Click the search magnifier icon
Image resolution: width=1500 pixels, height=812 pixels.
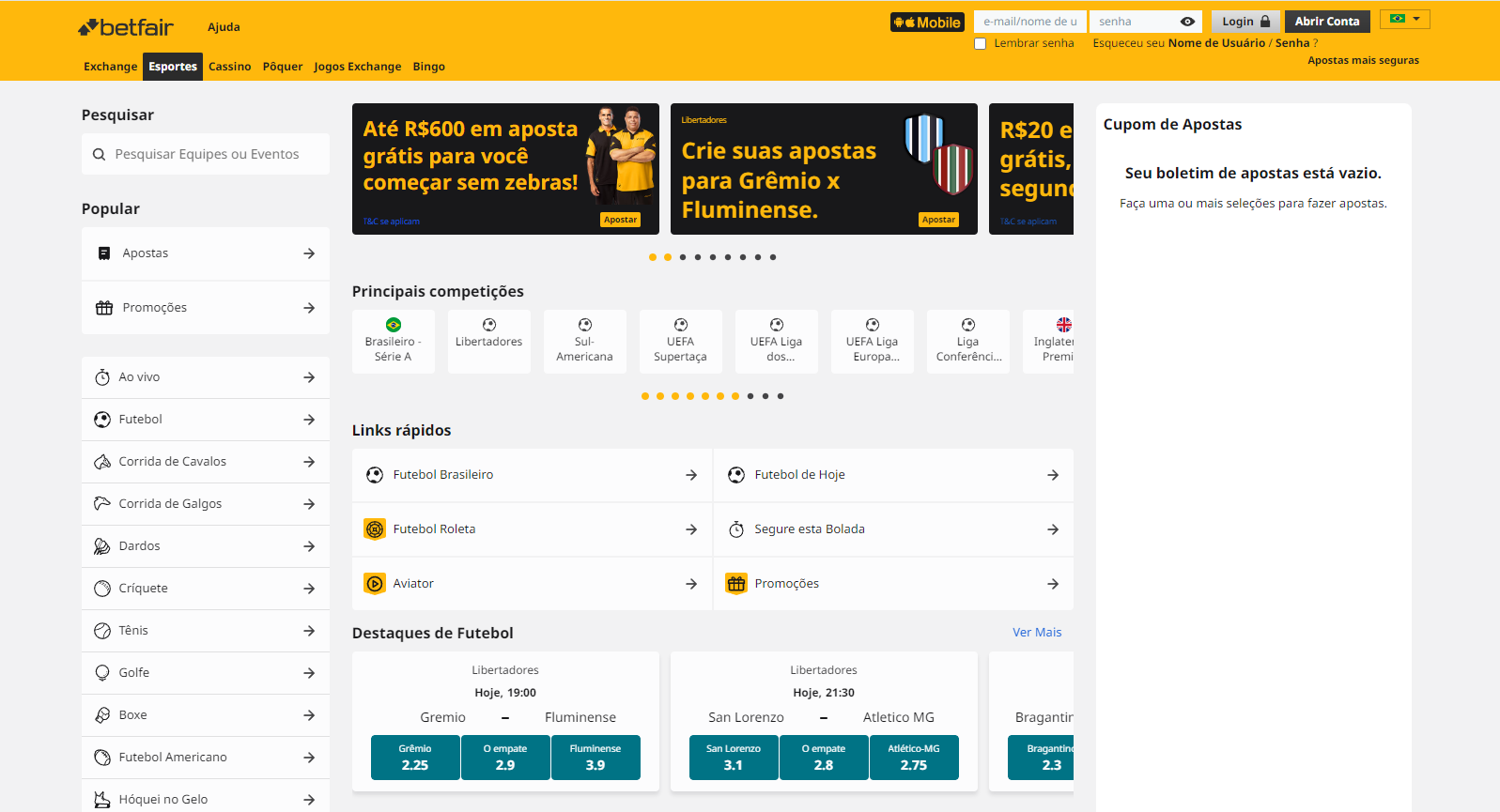(99, 154)
